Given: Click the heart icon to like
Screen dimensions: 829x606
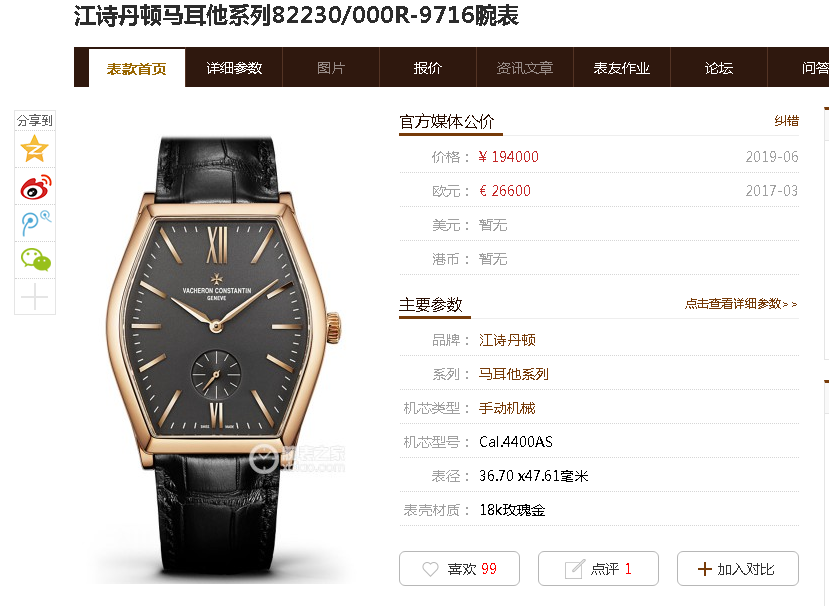Looking at the screenshot, I should point(430,569).
